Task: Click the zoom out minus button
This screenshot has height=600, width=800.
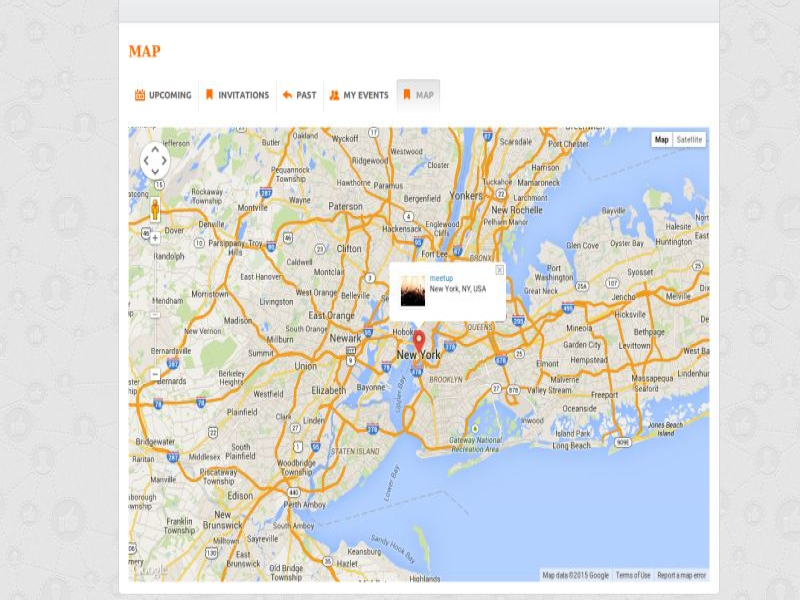Action: 155,374
